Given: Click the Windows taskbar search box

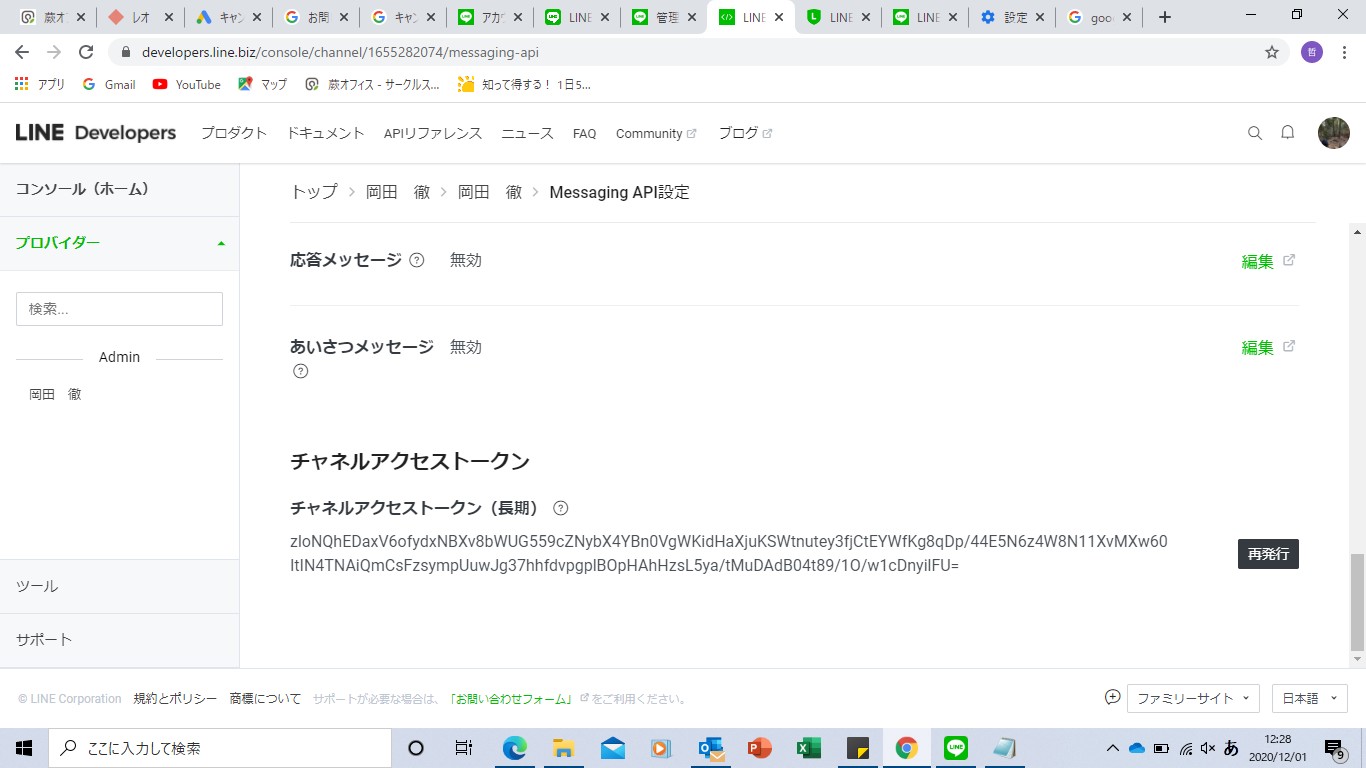Looking at the screenshot, I should coord(220,748).
